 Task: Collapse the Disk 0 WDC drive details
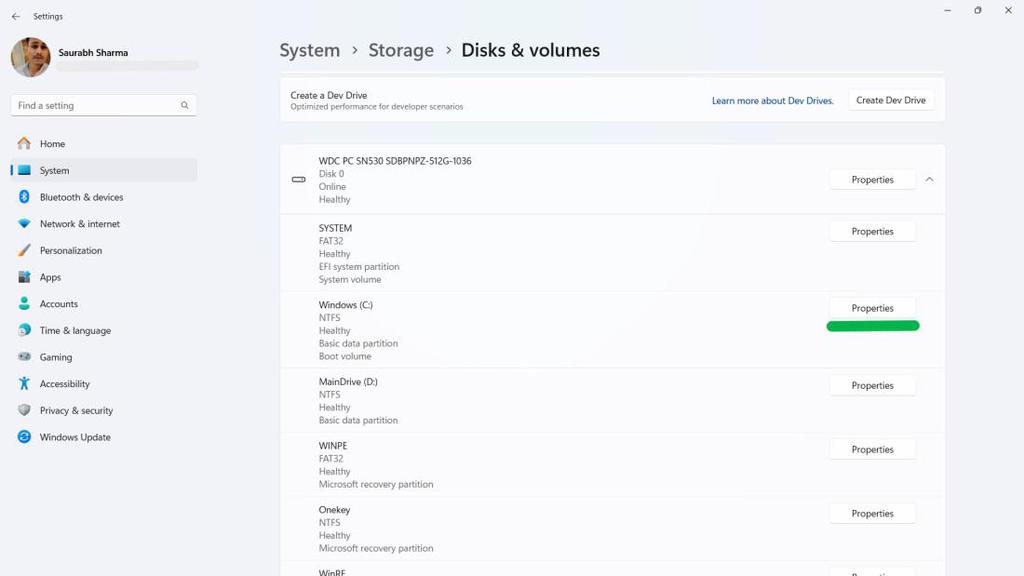[929, 179]
